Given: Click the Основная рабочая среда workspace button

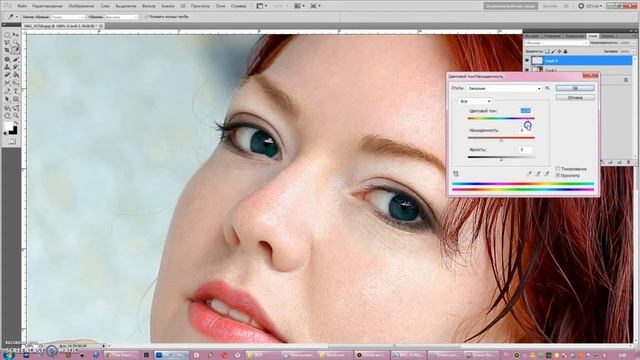Looking at the screenshot, I should pos(510,6).
